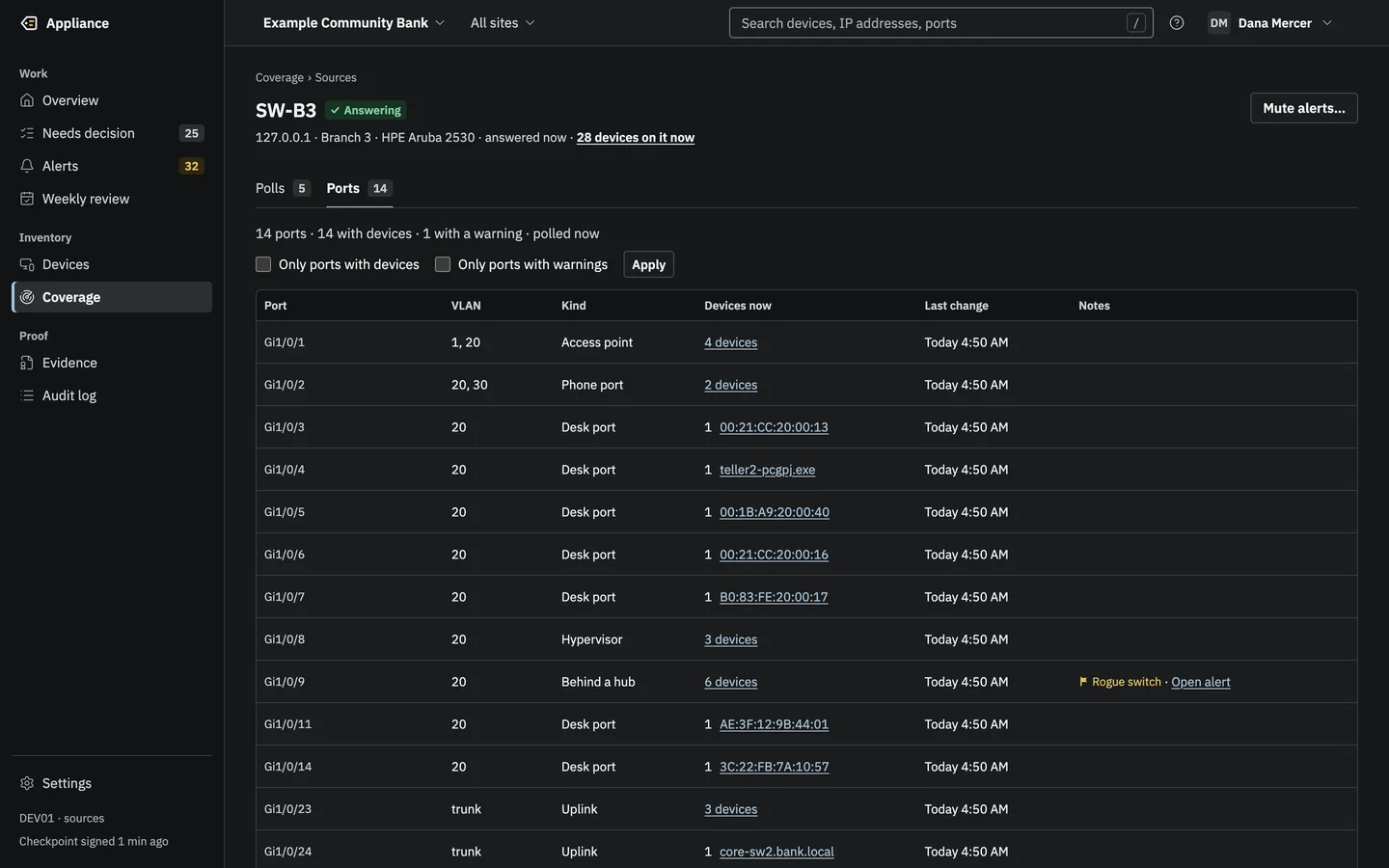Click the Appliance logo icon
The image size is (1389, 868).
click(29, 23)
